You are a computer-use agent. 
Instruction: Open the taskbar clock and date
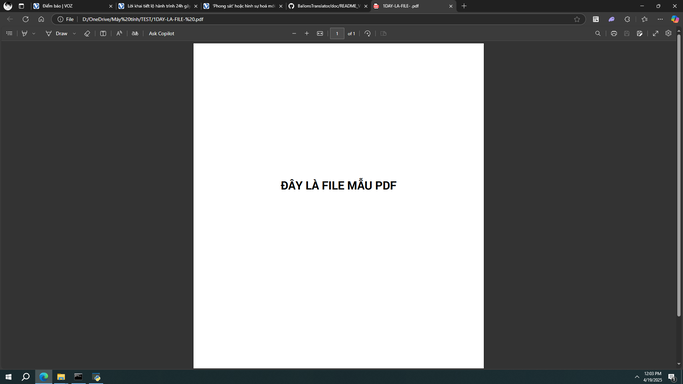(653, 377)
